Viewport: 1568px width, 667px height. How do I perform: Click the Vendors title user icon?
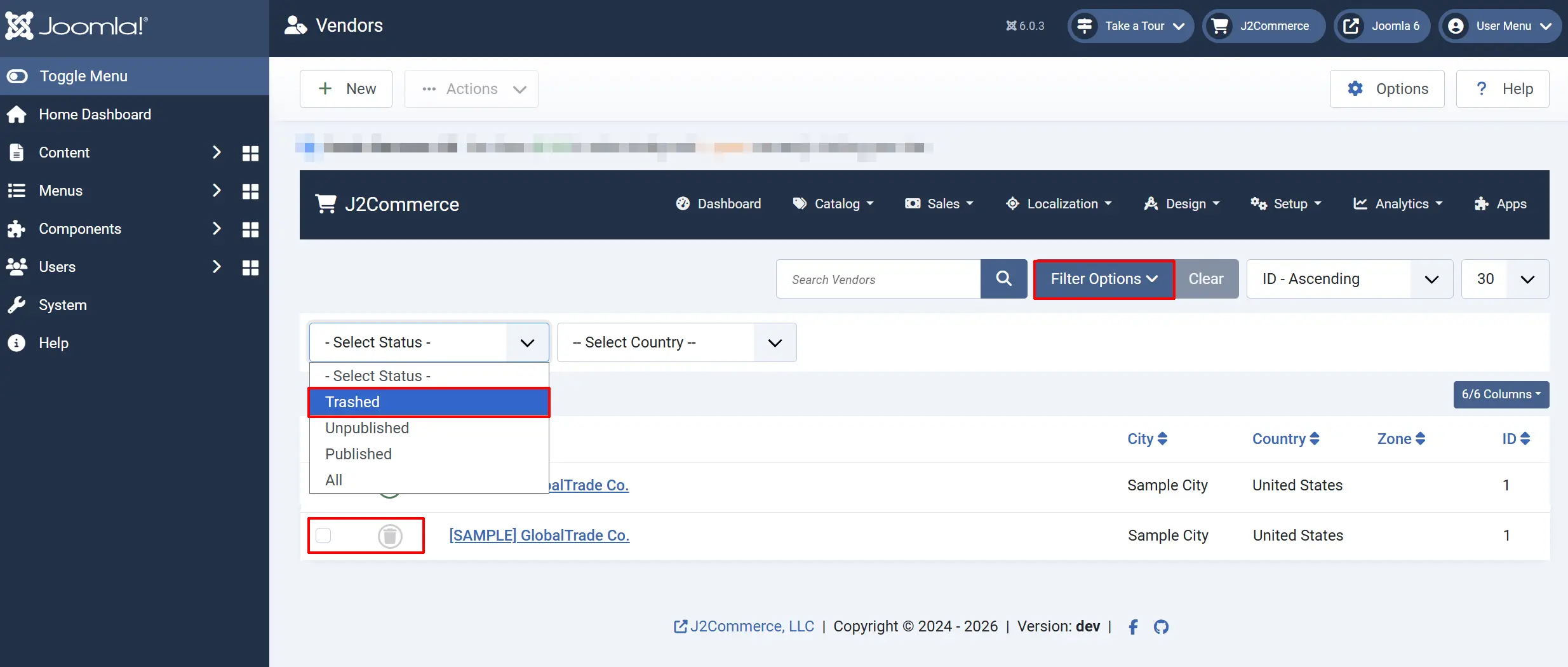pos(295,25)
